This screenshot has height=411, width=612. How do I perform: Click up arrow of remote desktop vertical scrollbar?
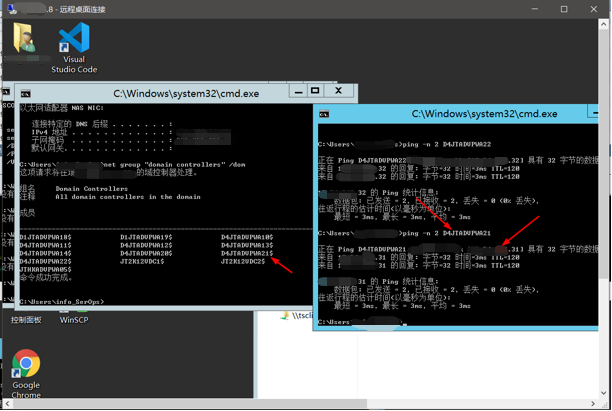point(605,24)
